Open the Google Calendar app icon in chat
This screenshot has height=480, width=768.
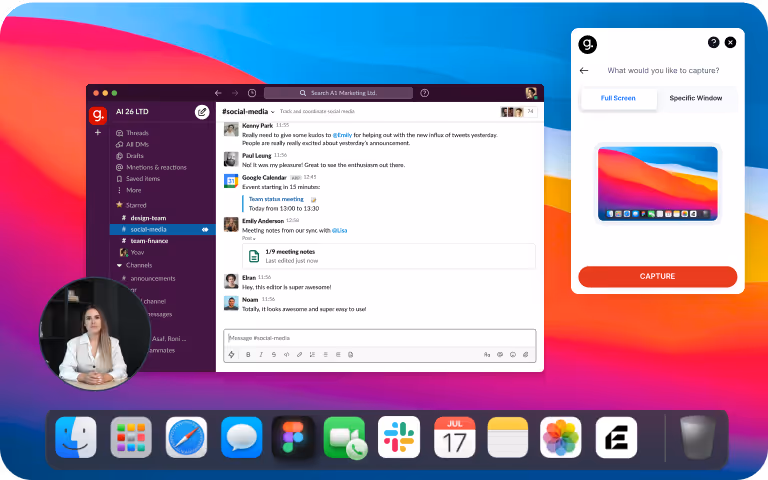coord(231,181)
